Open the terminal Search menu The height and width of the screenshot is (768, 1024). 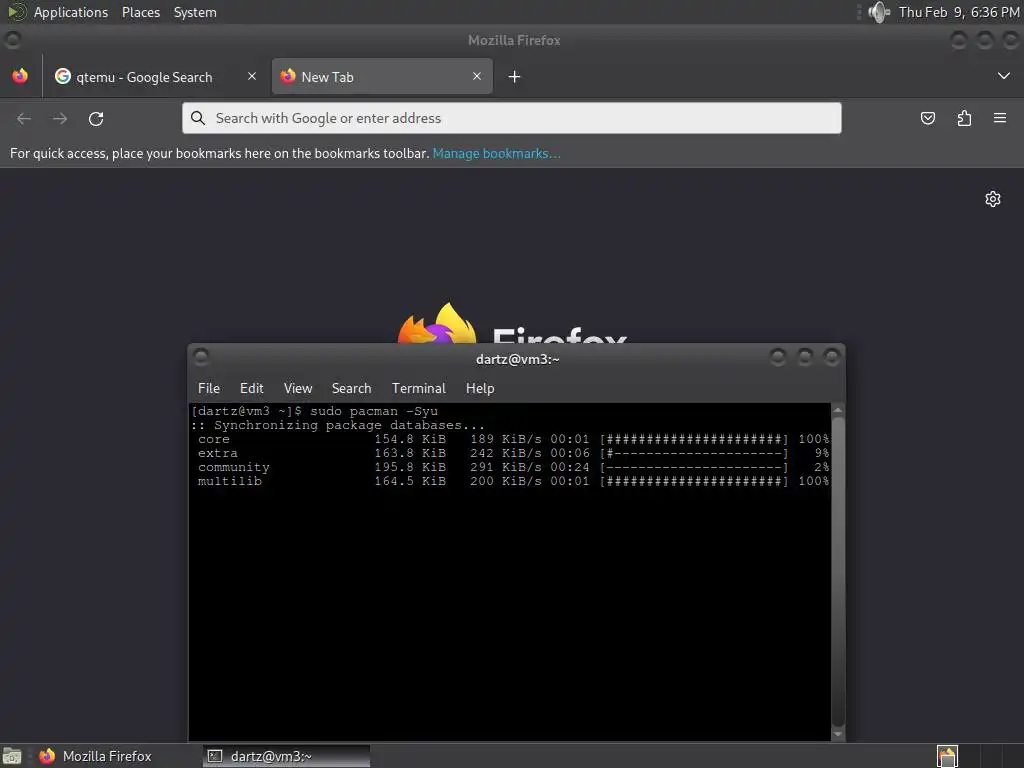(x=351, y=388)
